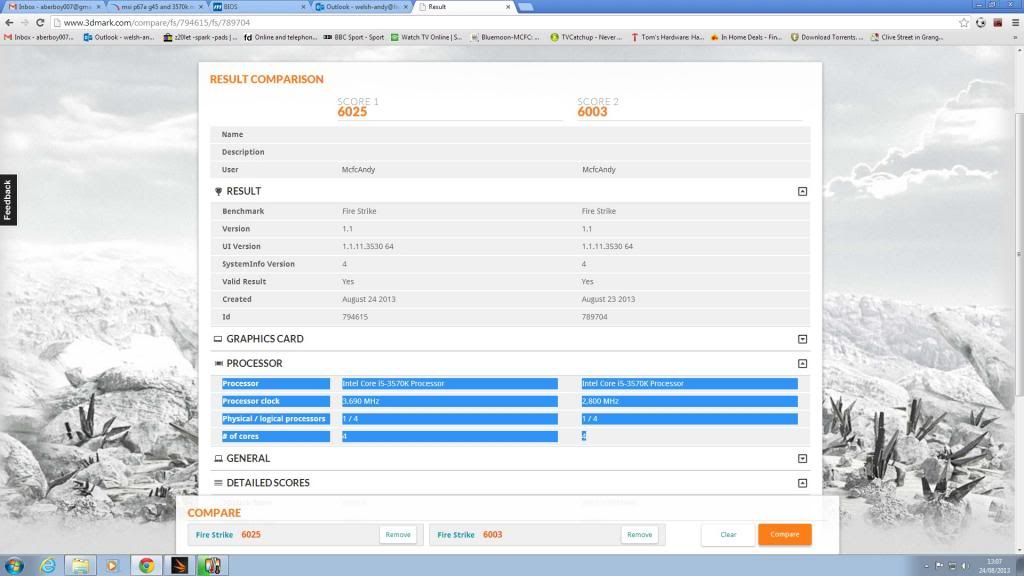Click the Id value 794615

(x=355, y=317)
